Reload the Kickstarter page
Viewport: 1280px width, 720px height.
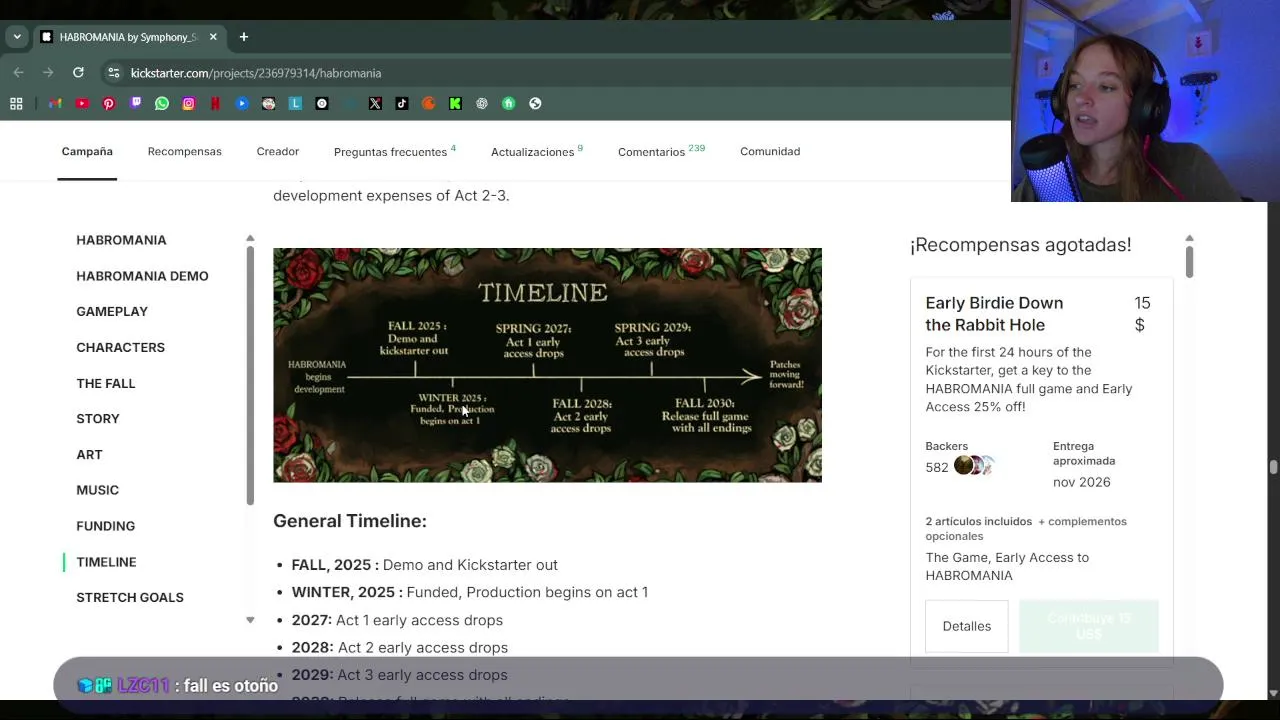(78, 73)
